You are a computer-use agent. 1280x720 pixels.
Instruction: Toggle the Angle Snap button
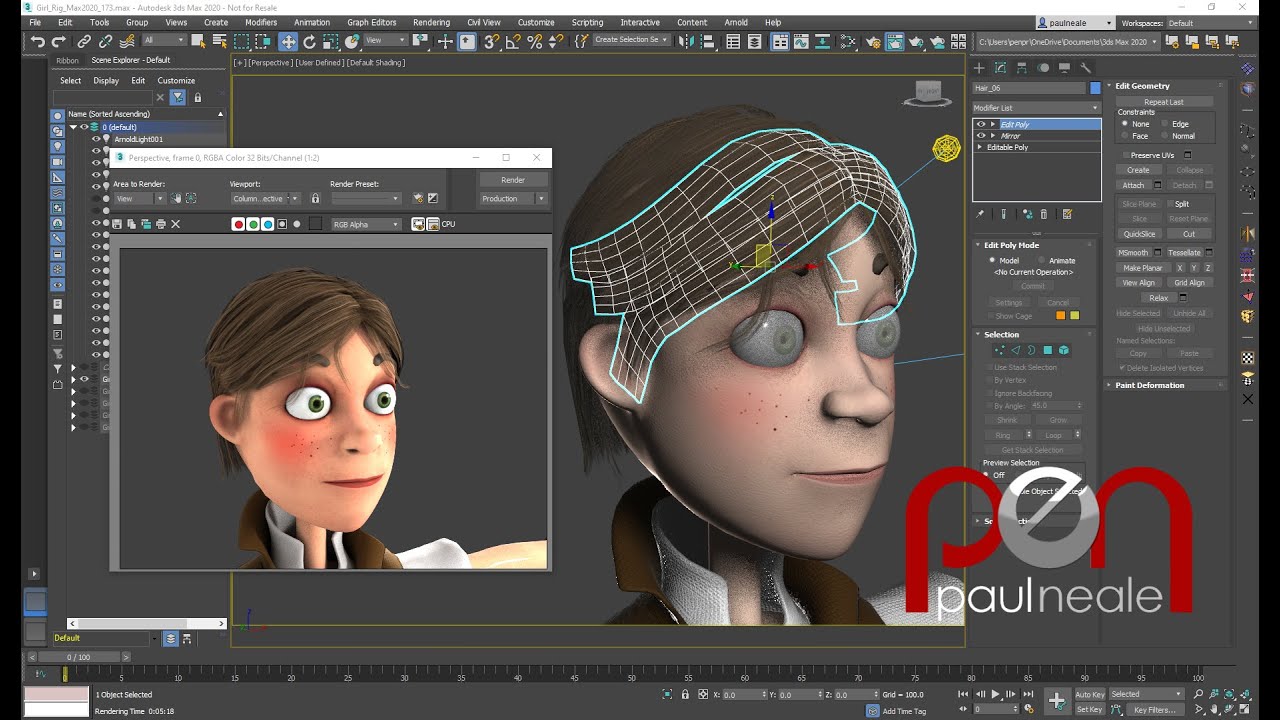coord(512,41)
